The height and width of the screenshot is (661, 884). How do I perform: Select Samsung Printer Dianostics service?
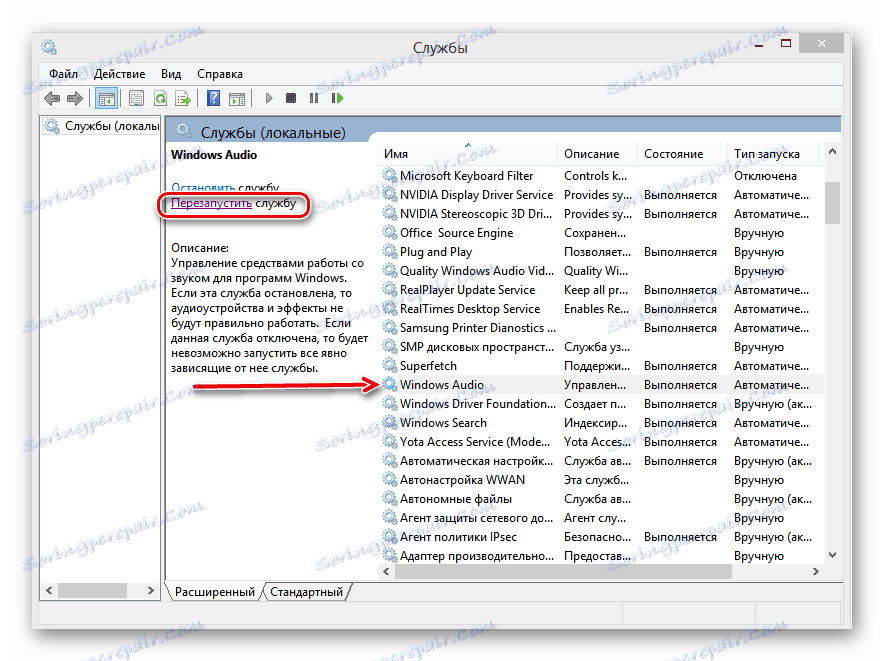click(x=600, y=328)
